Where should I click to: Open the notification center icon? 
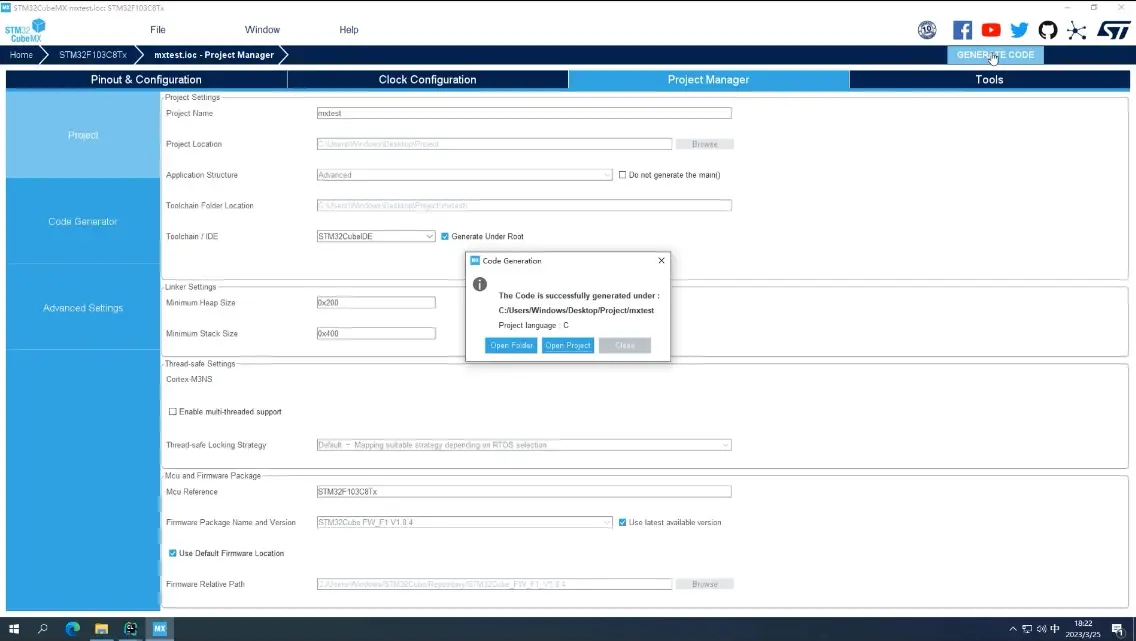click(1117, 629)
